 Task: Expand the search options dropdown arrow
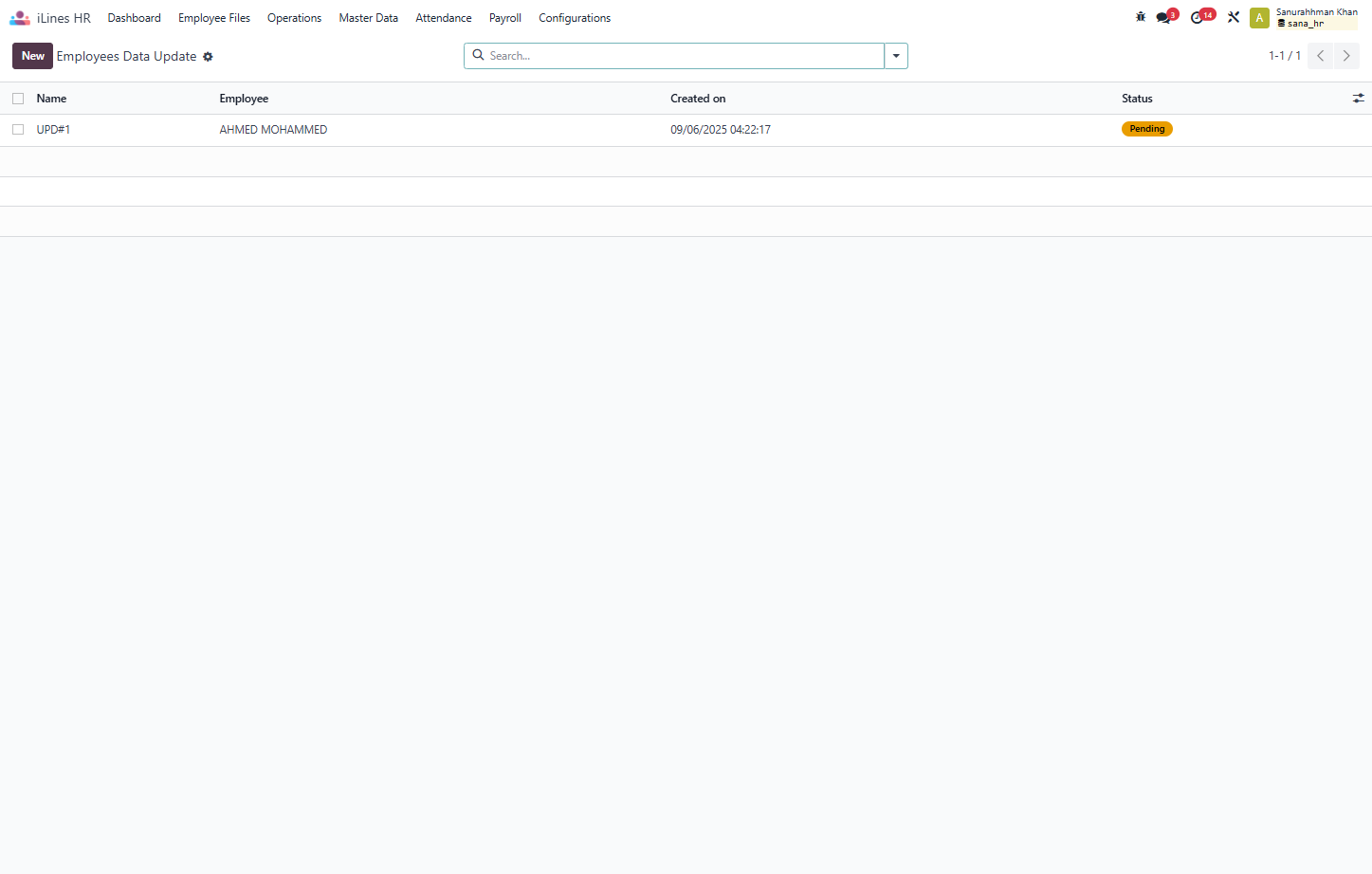pos(896,56)
